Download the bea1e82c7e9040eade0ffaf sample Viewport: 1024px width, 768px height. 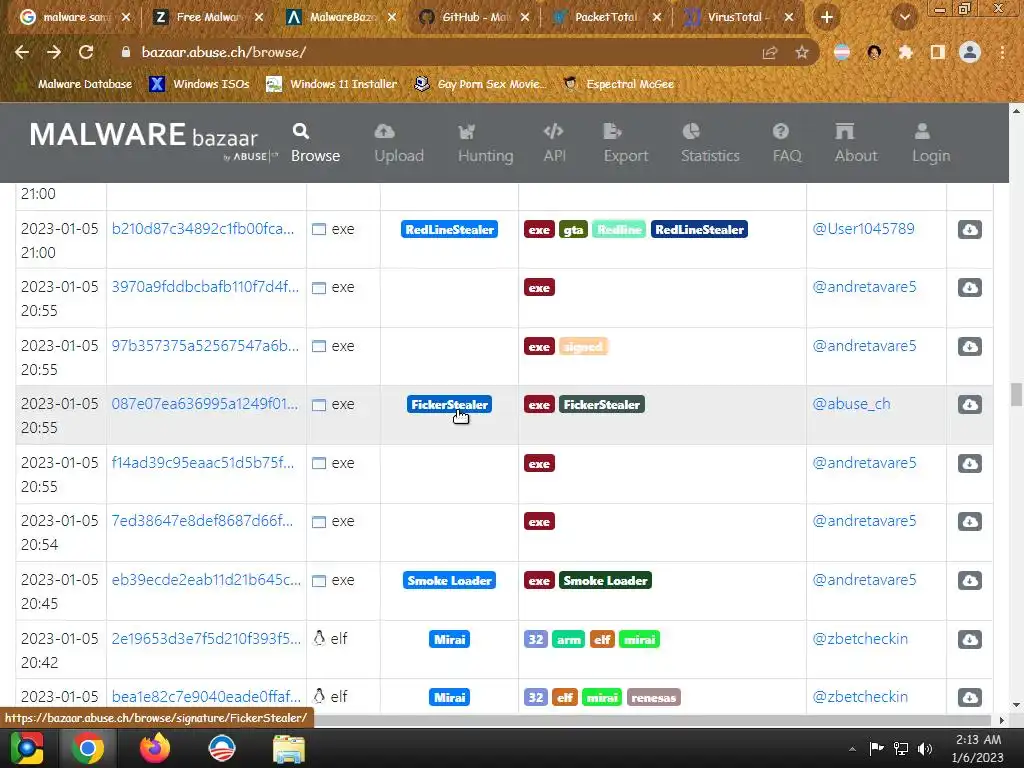tap(970, 697)
